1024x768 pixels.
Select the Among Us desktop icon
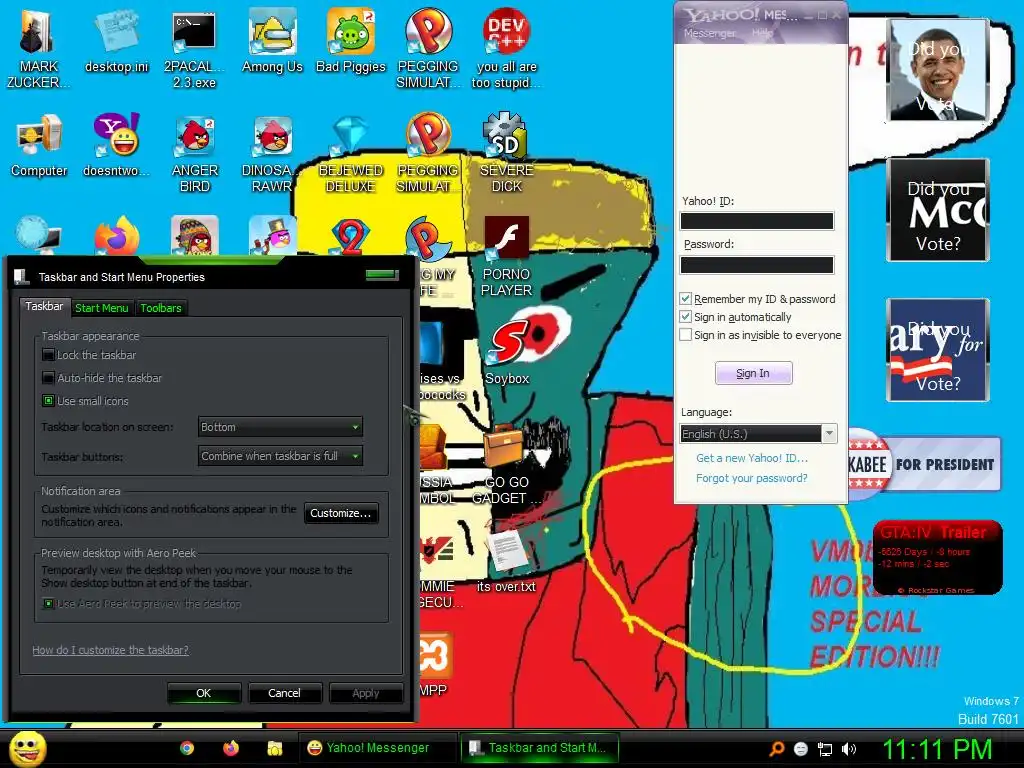pyautogui.click(x=272, y=42)
